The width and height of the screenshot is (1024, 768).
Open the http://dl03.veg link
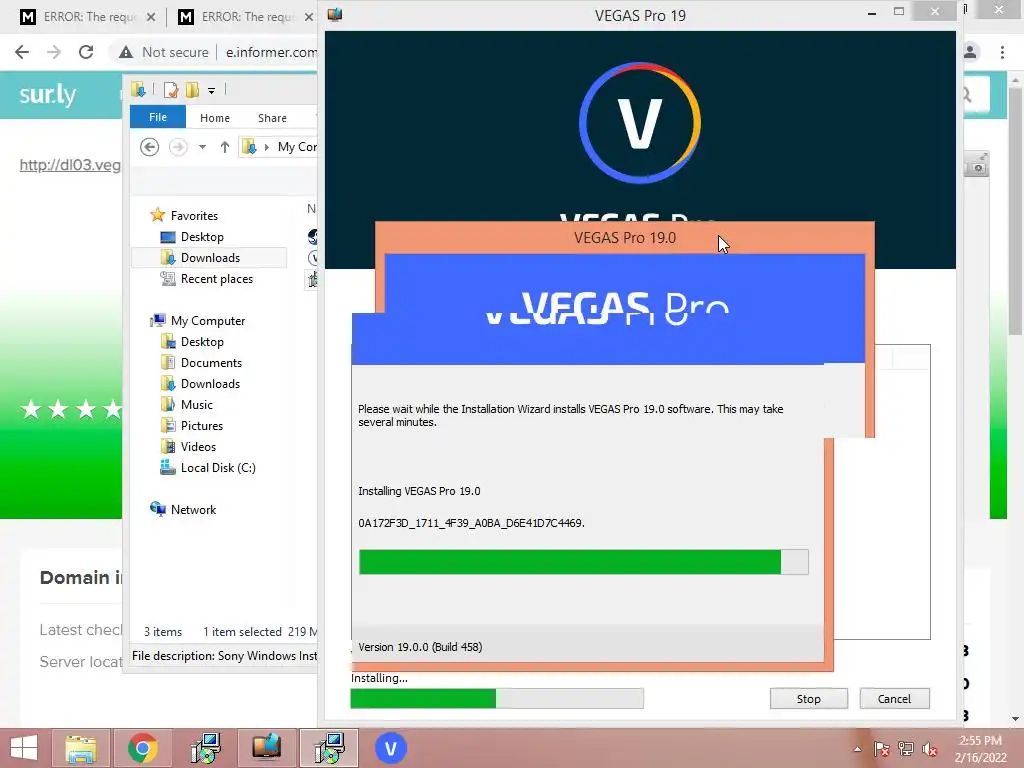[x=70, y=165]
